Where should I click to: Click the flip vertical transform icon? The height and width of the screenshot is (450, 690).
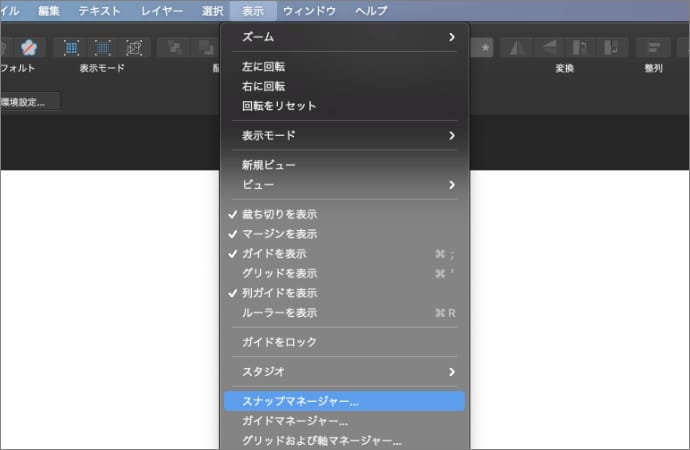coord(547,47)
